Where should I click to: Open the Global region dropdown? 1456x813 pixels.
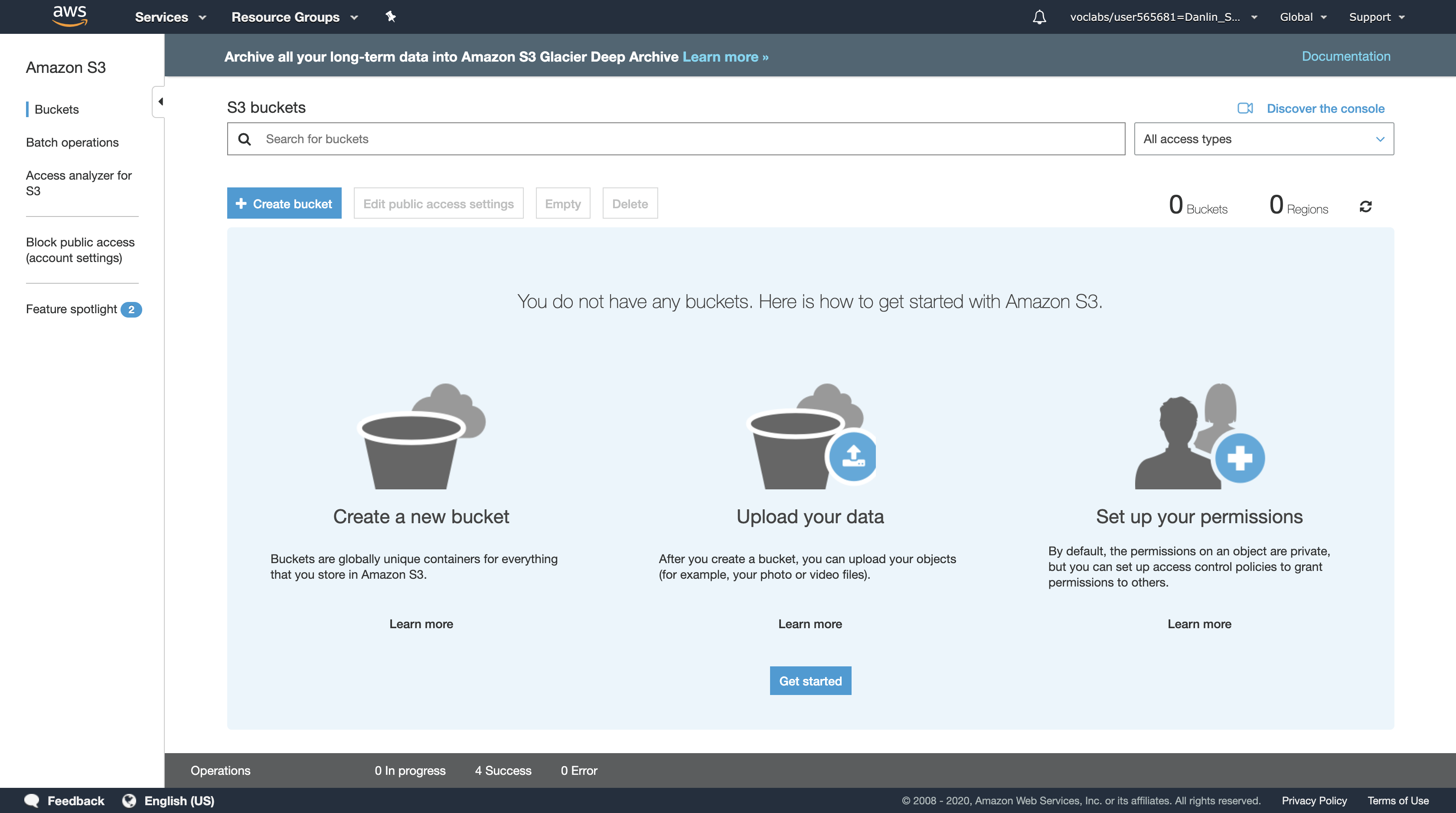click(1302, 17)
